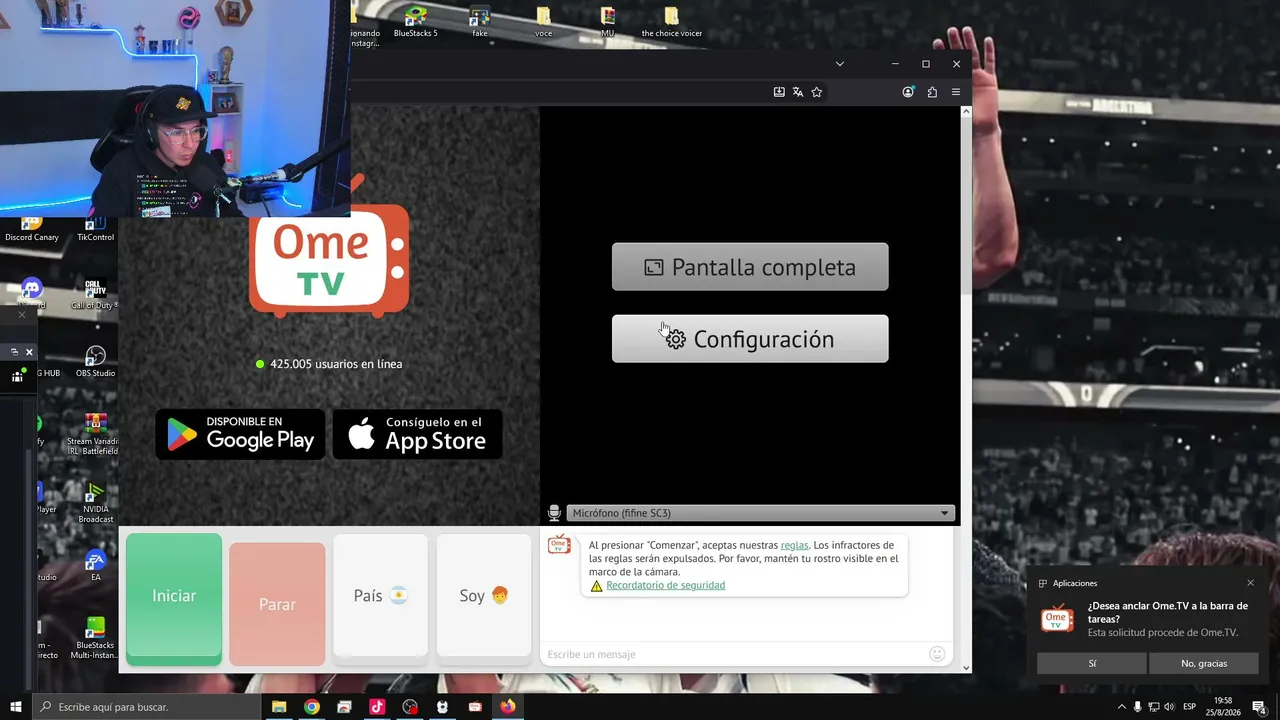1280x720 pixels.
Task: Focus the 'Escribe un mensaje' chat input
Action: point(735,654)
